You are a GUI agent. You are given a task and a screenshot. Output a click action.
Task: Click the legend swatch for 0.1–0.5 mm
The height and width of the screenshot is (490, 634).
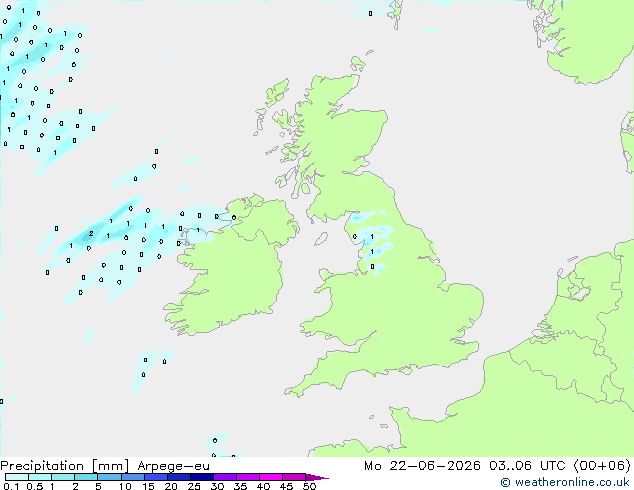click(17, 477)
